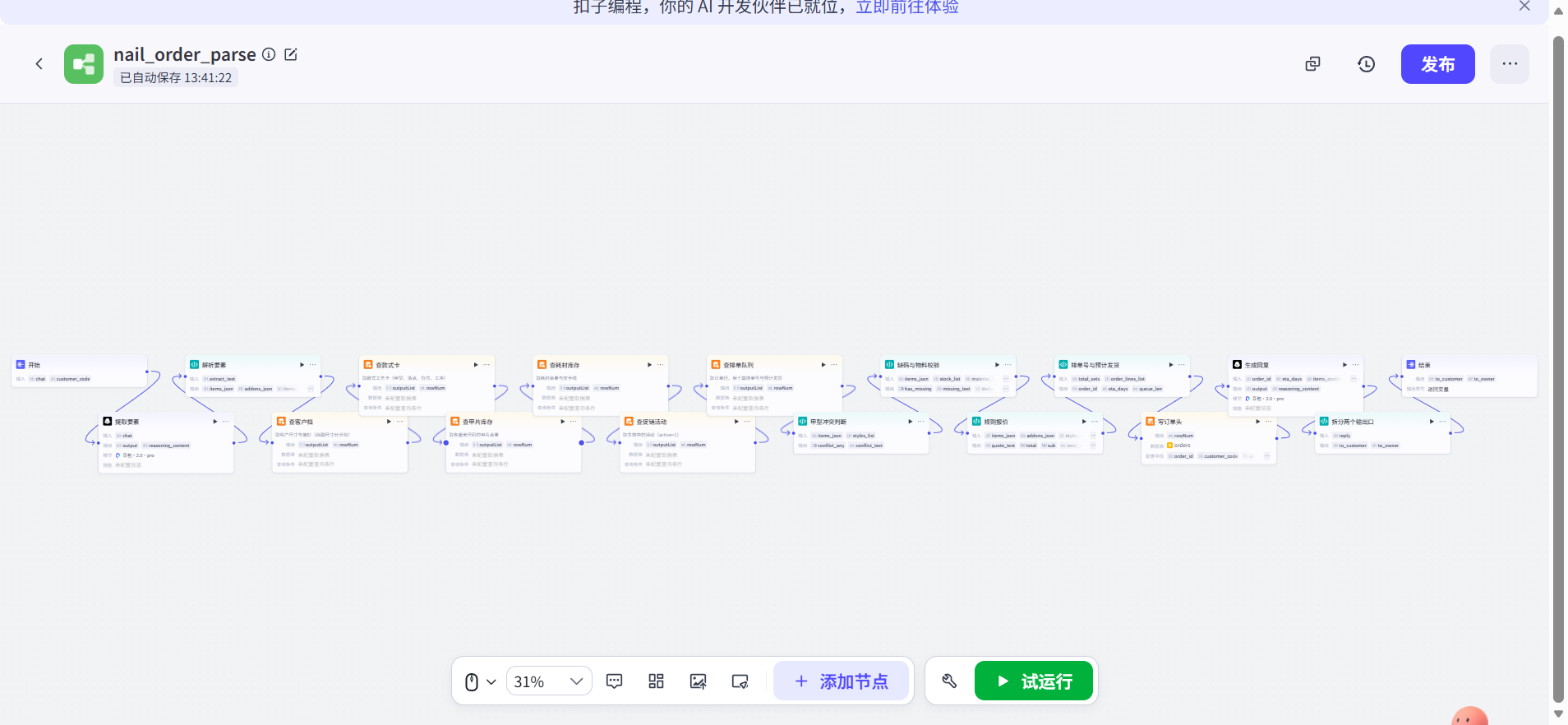Expand hidden outputs on the 解析要素 node
Screen dimensions: 1568x725
point(311,389)
